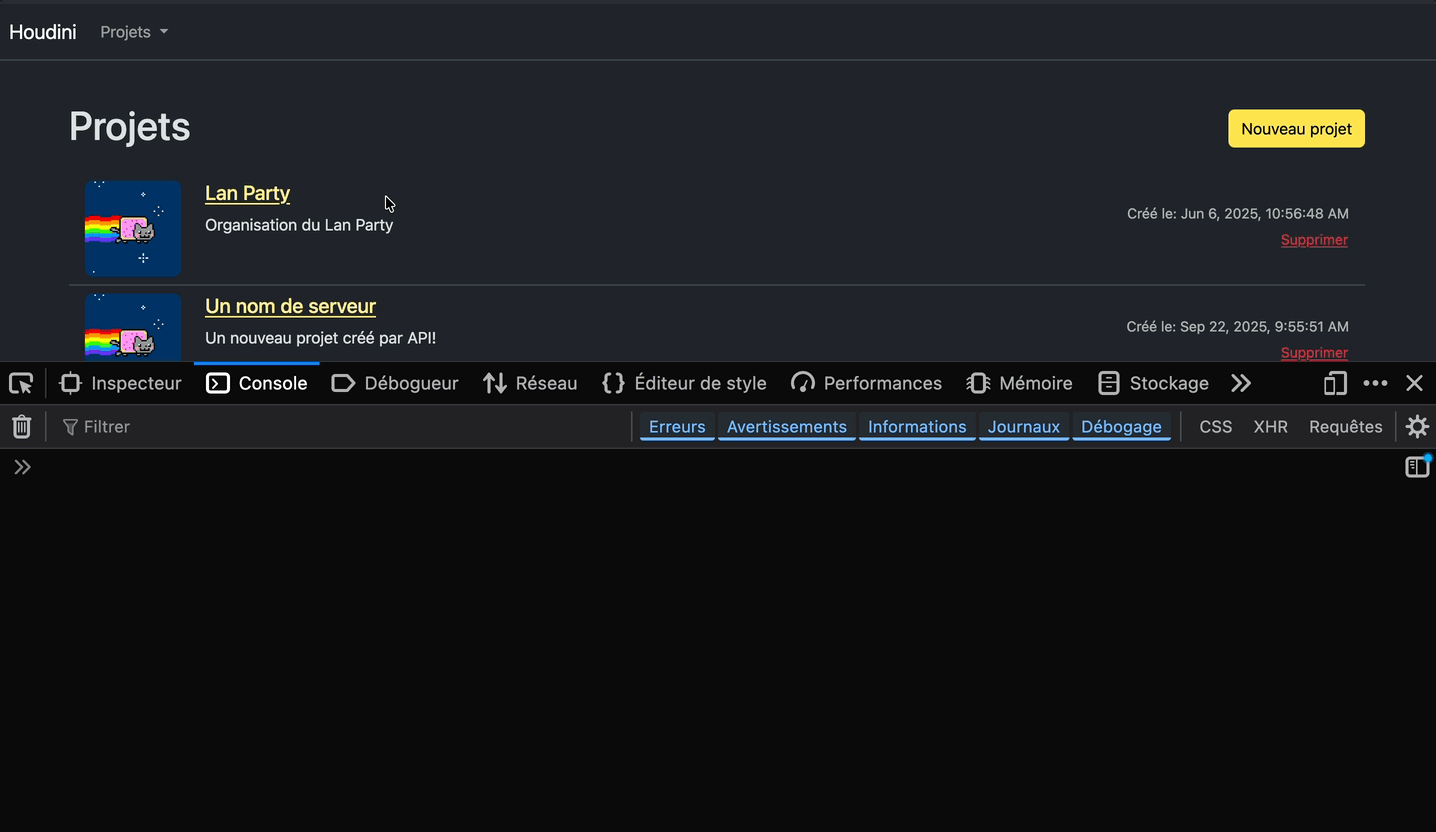Switch to the Inspecteur tab
Screen dimensions: 1436x832
click(x=121, y=383)
